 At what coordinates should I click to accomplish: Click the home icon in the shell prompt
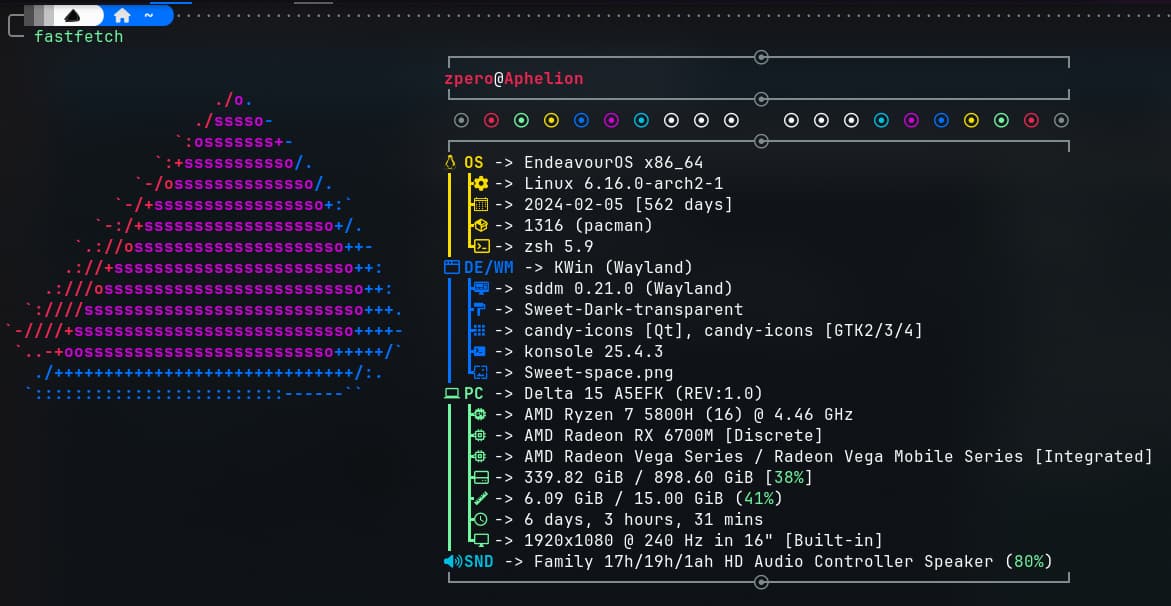pos(122,16)
